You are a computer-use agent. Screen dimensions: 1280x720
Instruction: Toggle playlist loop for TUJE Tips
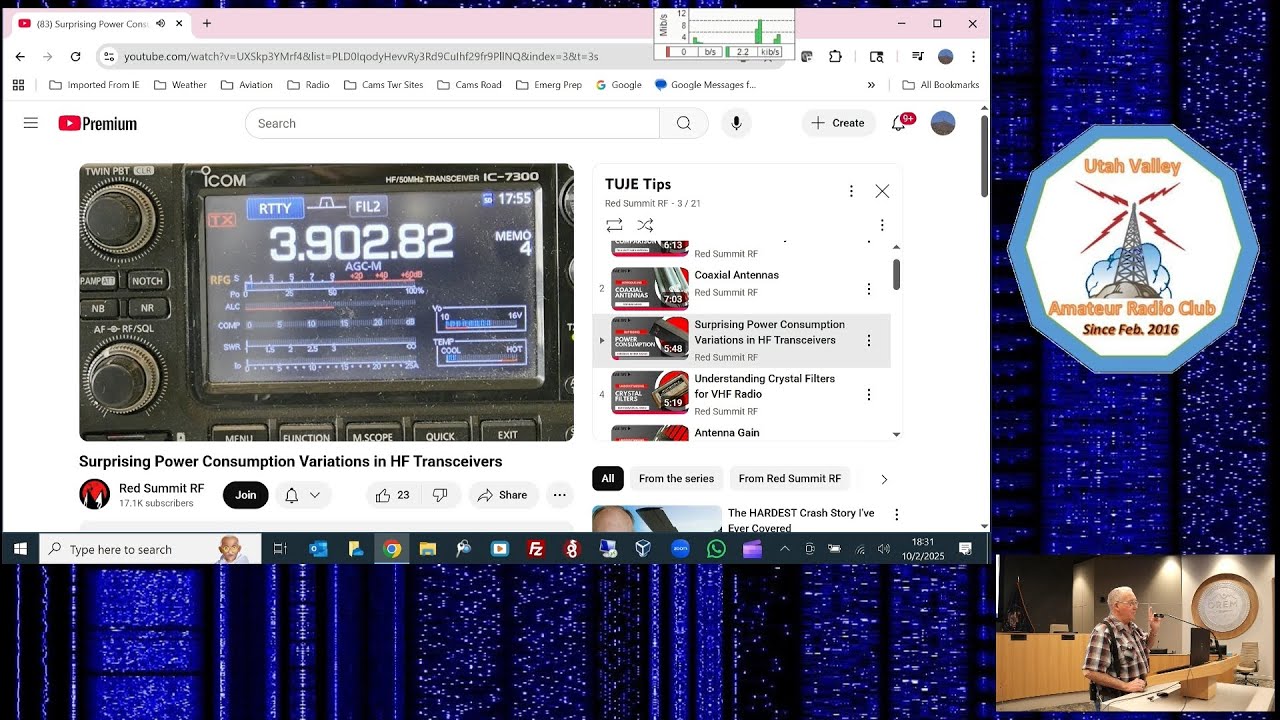click(614, 225)
